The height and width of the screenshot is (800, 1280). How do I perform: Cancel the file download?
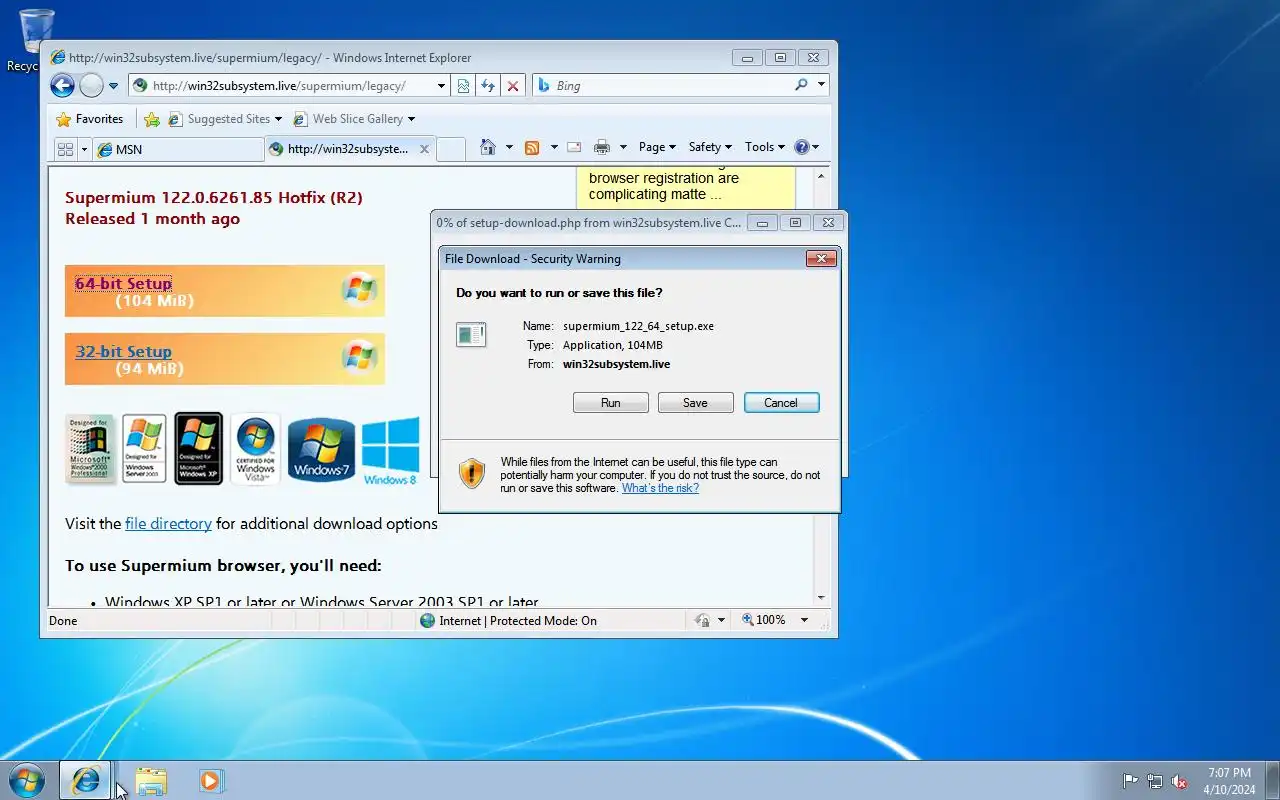(781, 403)
